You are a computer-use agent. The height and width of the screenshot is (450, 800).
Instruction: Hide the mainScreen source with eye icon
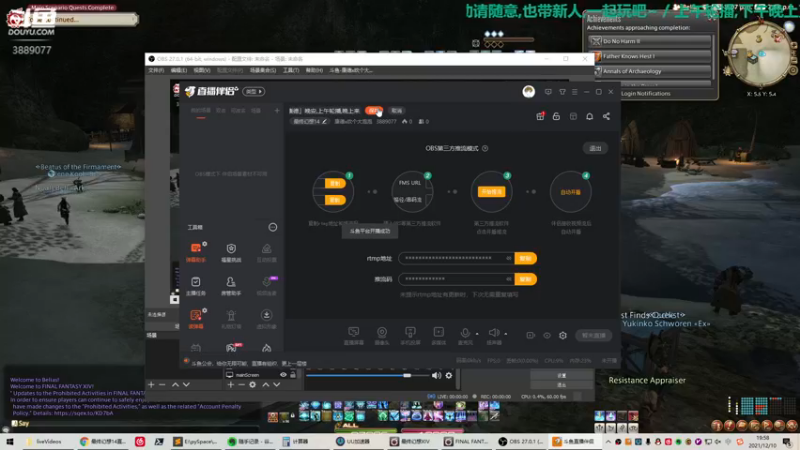[x=283, y=374]
